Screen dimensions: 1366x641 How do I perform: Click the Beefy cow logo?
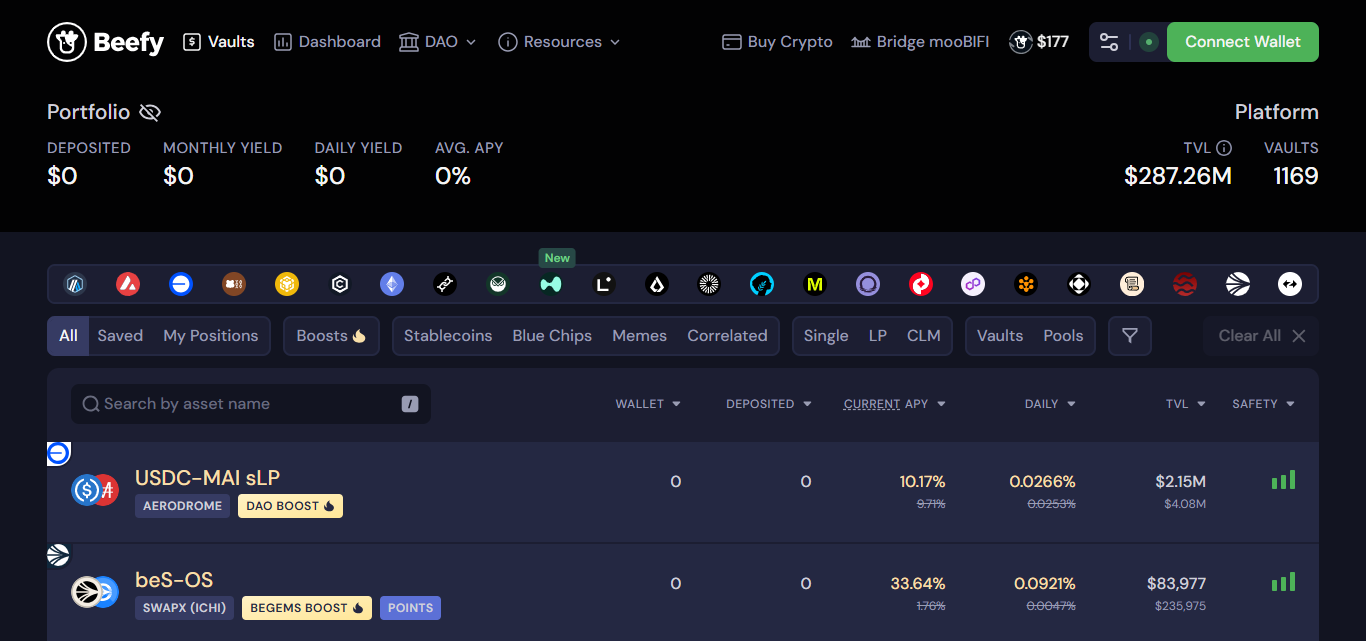pos(105,42)
